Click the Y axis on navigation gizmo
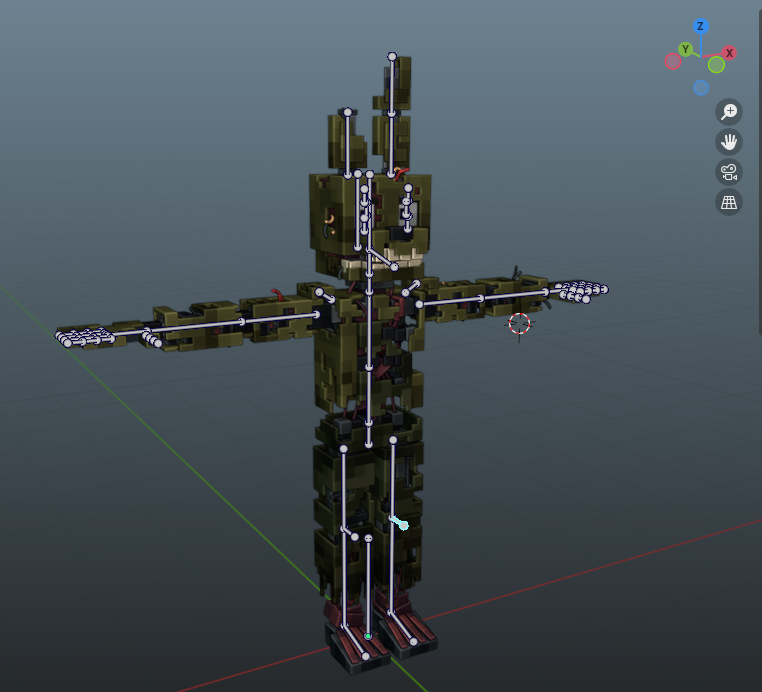This screenshot has height=692, width=762. coord(686,49)
